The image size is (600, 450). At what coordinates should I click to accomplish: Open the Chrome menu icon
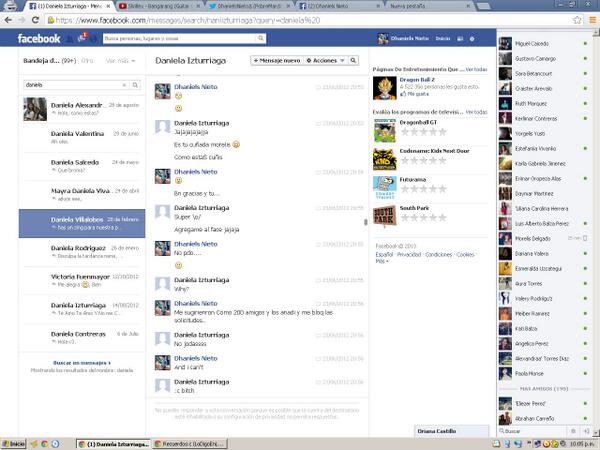[x=592, y=20]
